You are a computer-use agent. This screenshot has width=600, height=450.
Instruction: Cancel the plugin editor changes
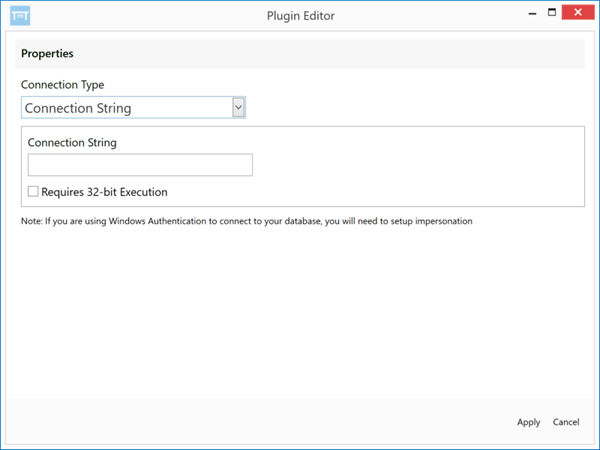566,422
